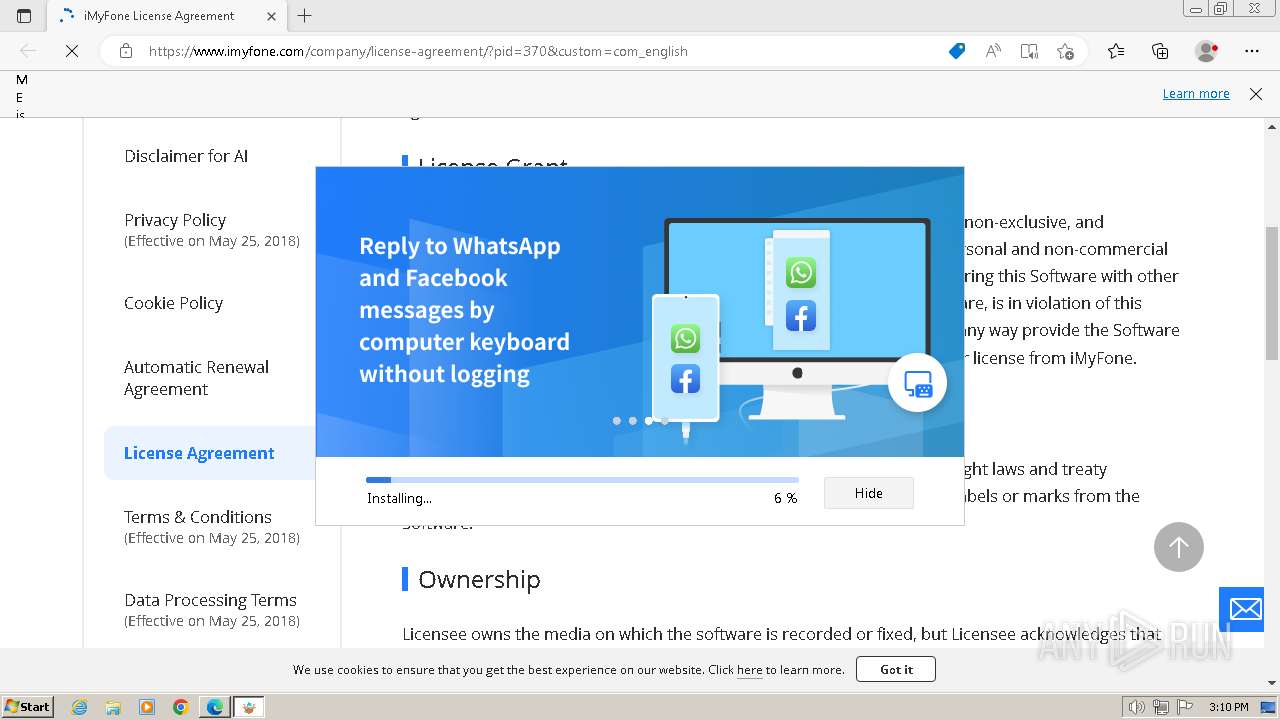
Task: Click the '6 %' progress value
Action: coord(785,498)
